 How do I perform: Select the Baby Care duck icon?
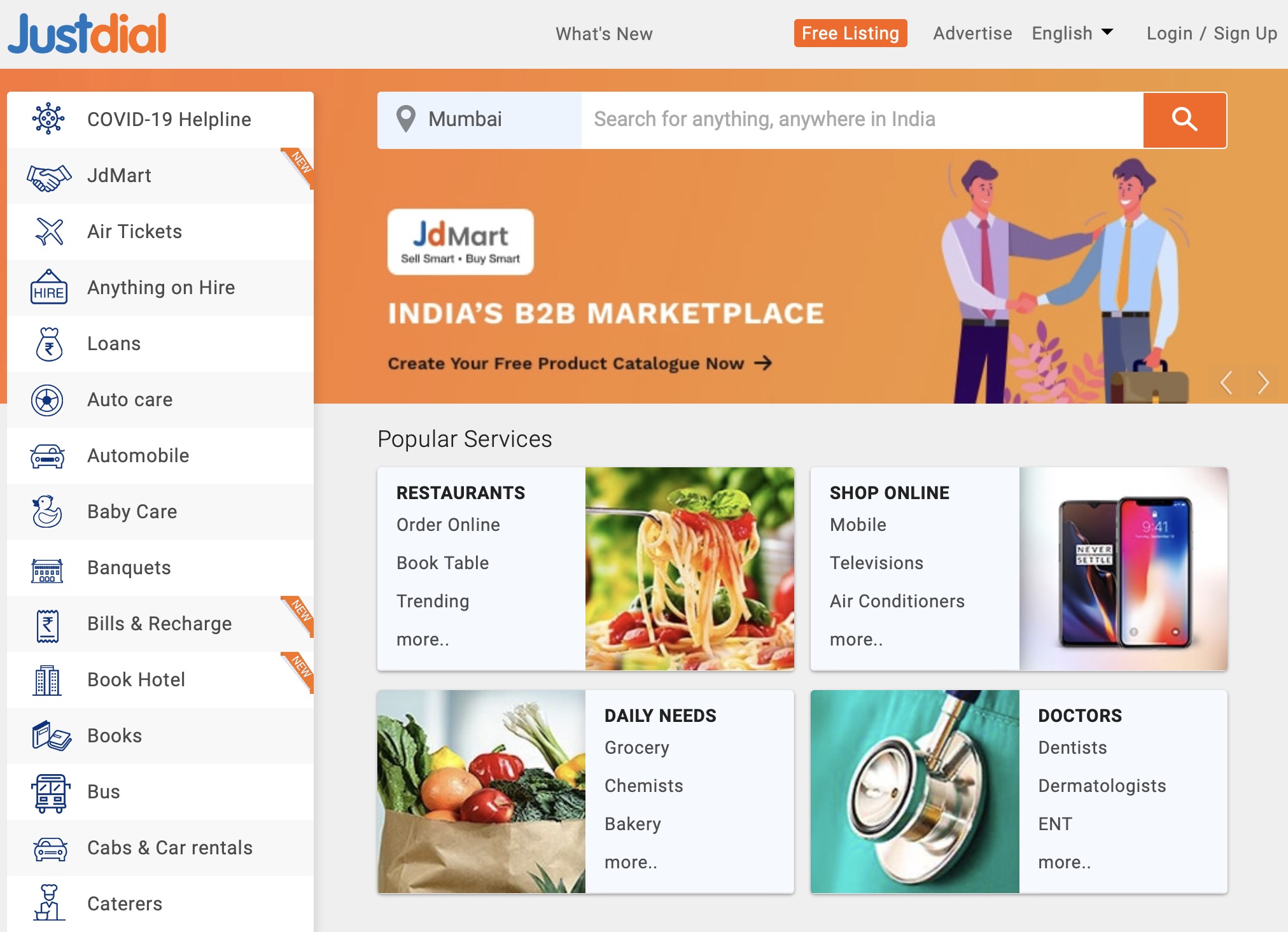(47, 512)
